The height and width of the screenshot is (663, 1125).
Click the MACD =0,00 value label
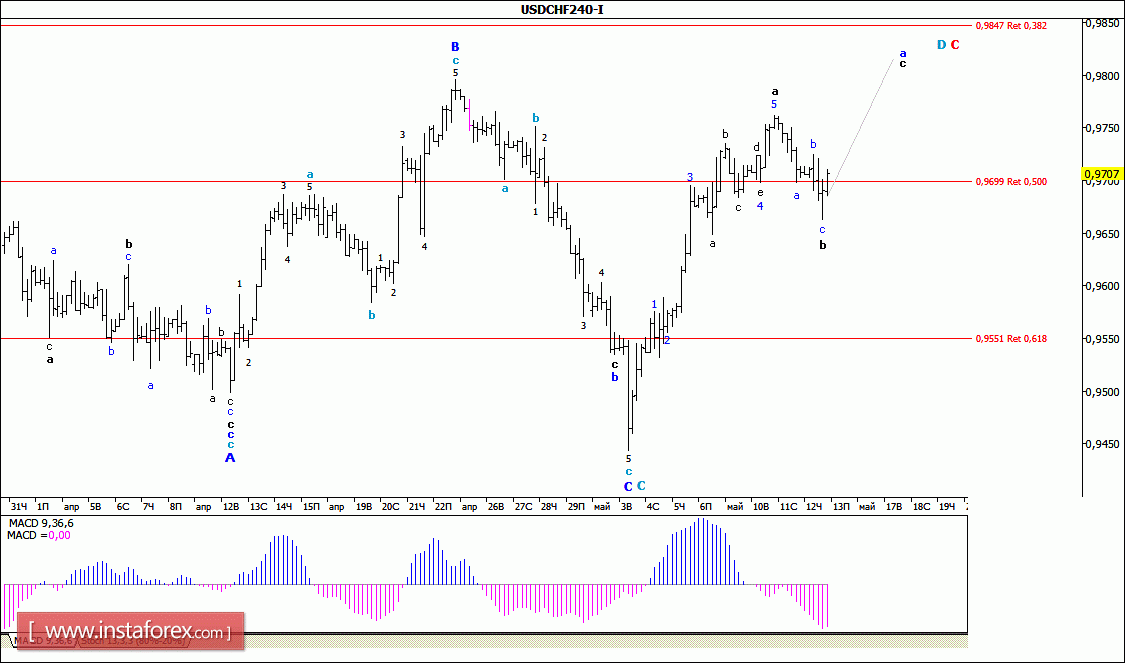coord(39,535)
